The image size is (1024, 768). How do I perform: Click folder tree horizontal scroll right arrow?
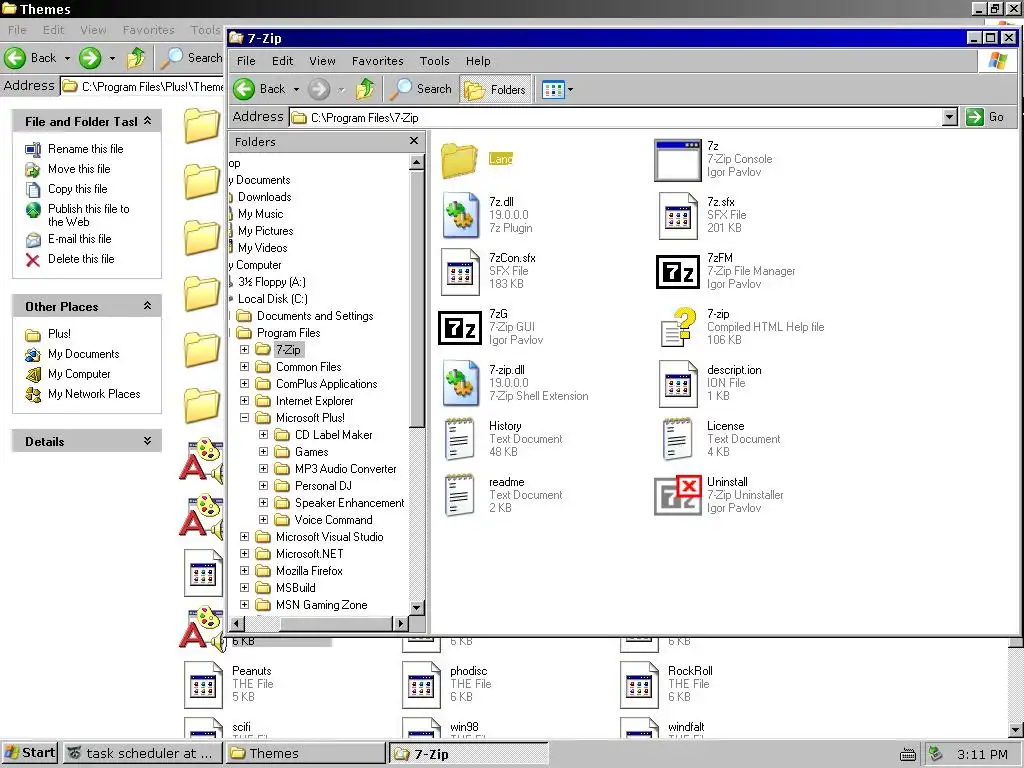[401, 624]
